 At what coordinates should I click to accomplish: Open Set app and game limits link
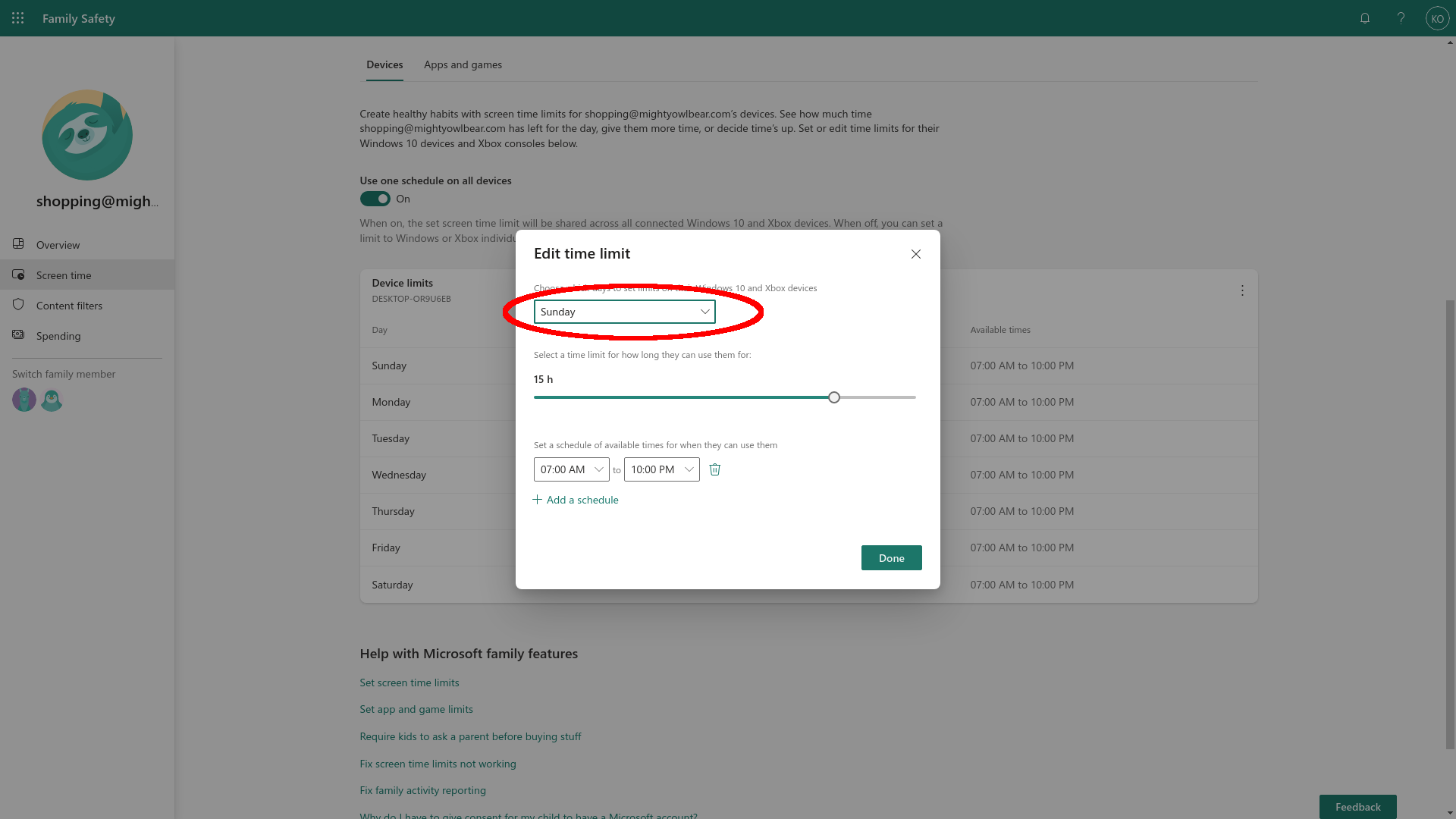point(416,709)
